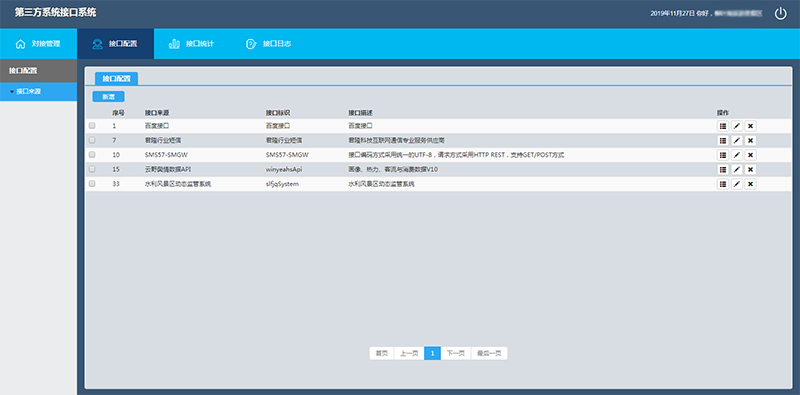
Task: Select checkbox for SMS57-SMGW row
Action: [x=92, y=154]
